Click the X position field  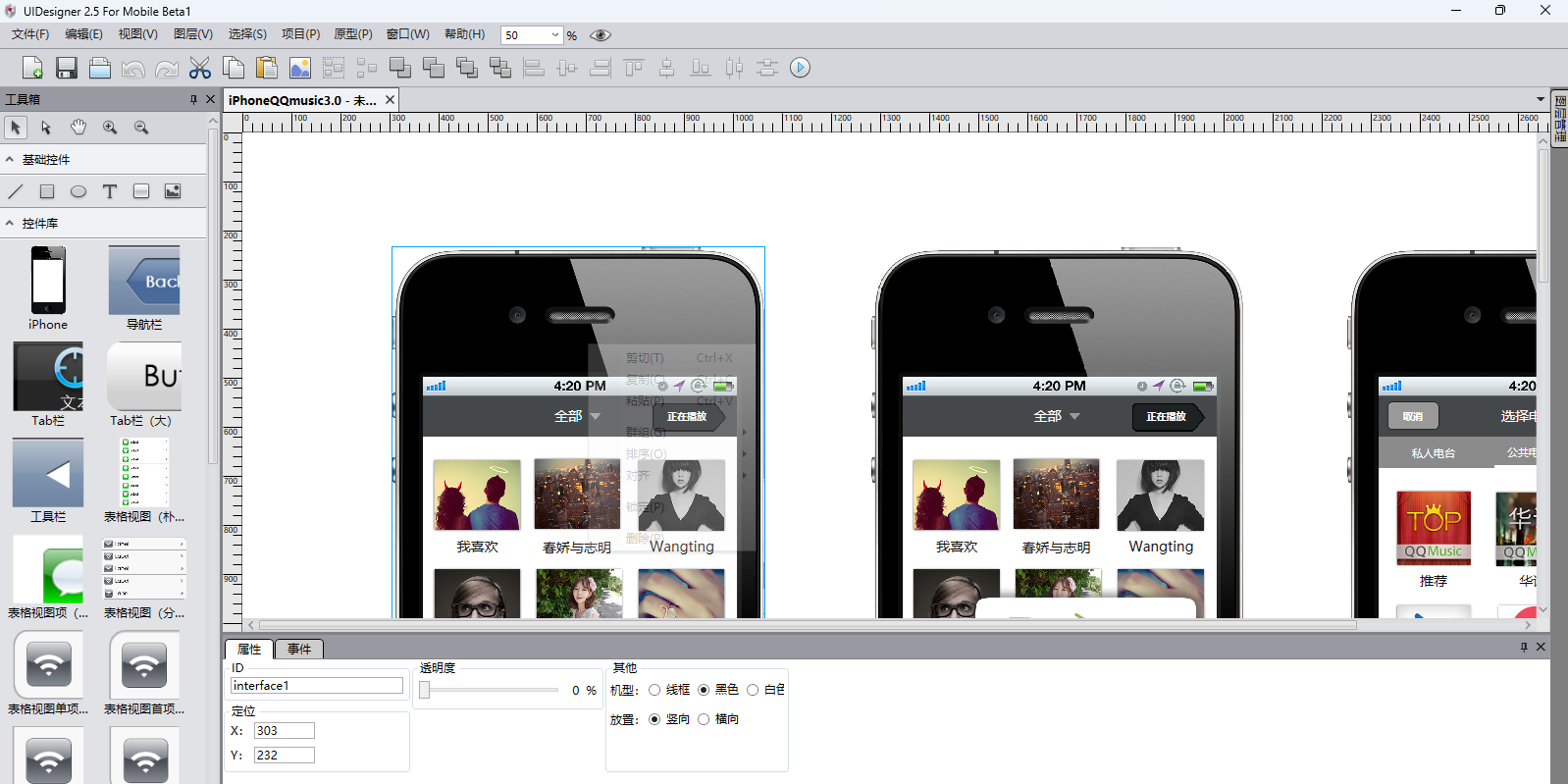tap(285, 731)
